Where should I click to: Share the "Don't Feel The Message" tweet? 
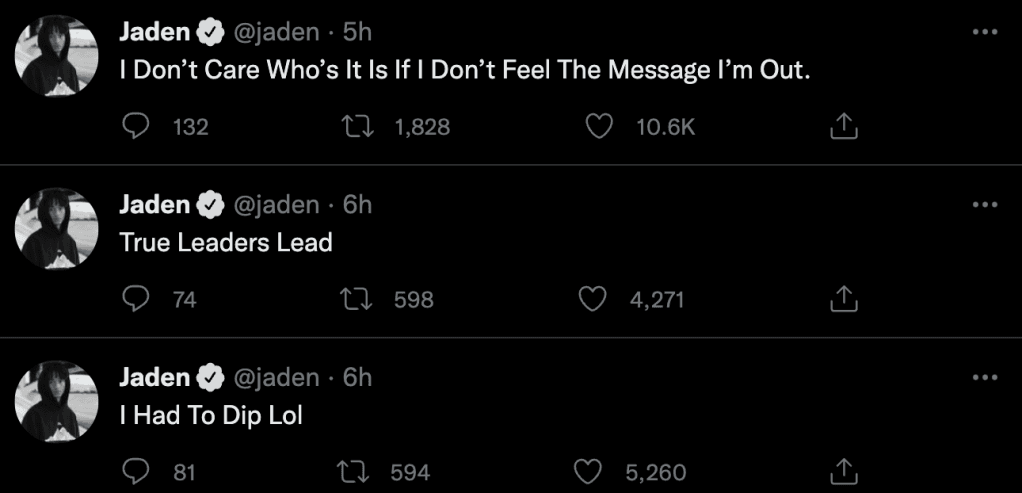[843, 126]
